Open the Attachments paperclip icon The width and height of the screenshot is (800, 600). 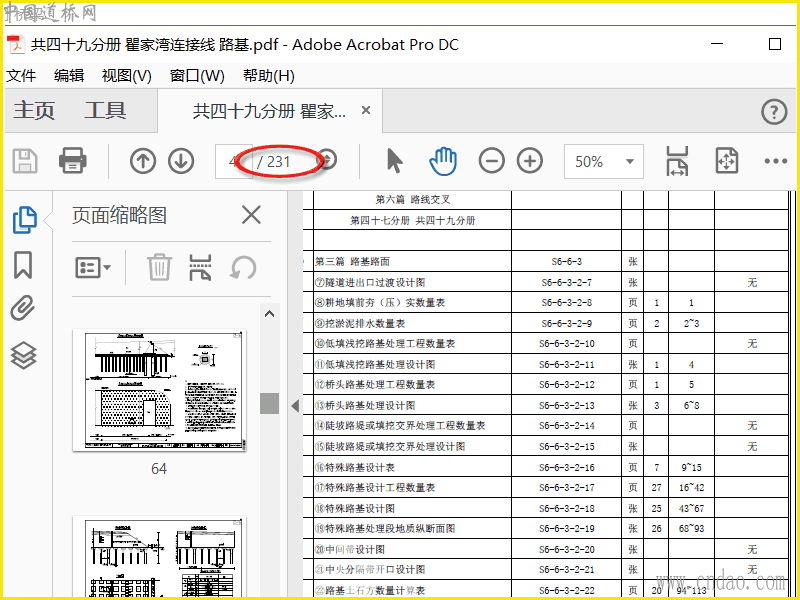coord(23,308)
